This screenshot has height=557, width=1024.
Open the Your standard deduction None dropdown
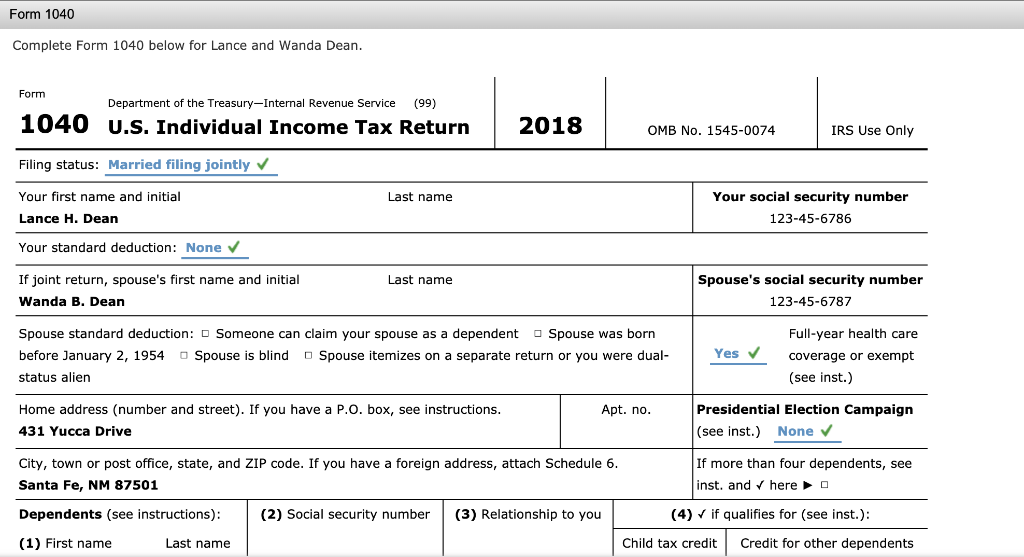click(x=214, y=248)
